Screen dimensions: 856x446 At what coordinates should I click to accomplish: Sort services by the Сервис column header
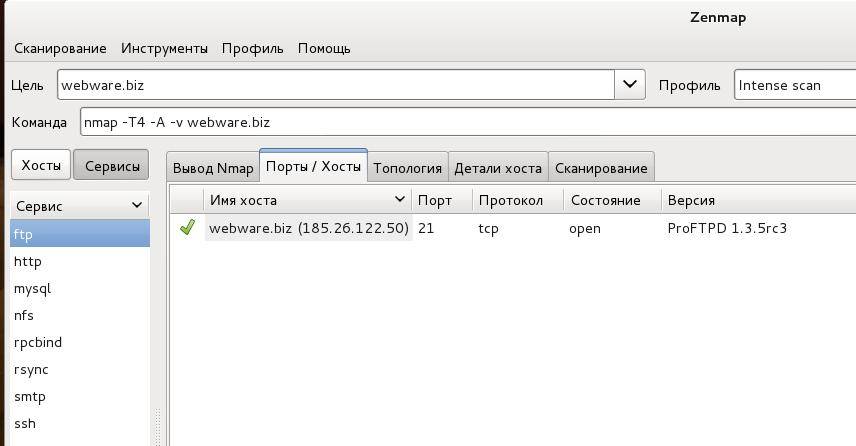pos(79,205)
